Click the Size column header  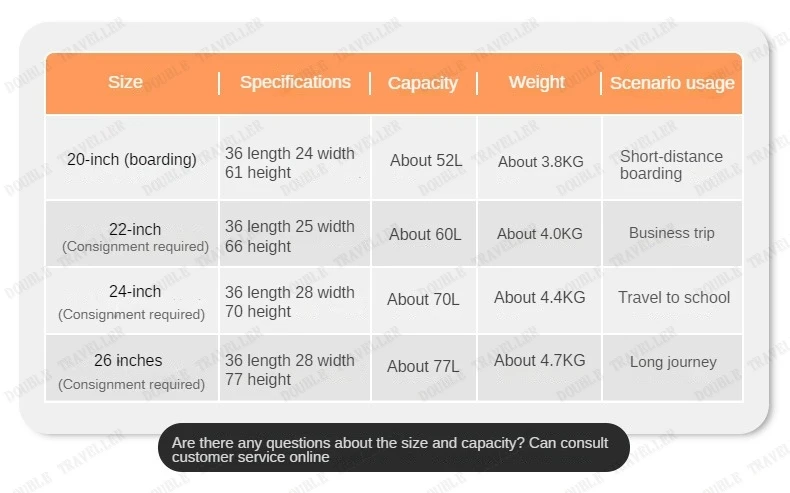click(x=125, y=82)
